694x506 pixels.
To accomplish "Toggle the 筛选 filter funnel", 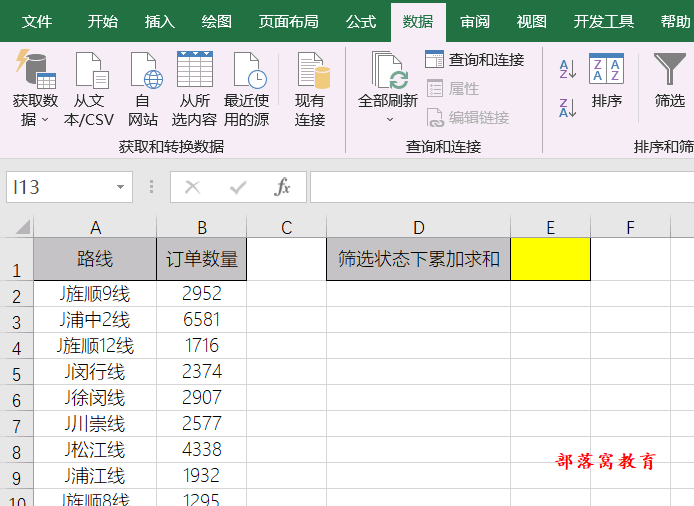I will click(670, 81).
